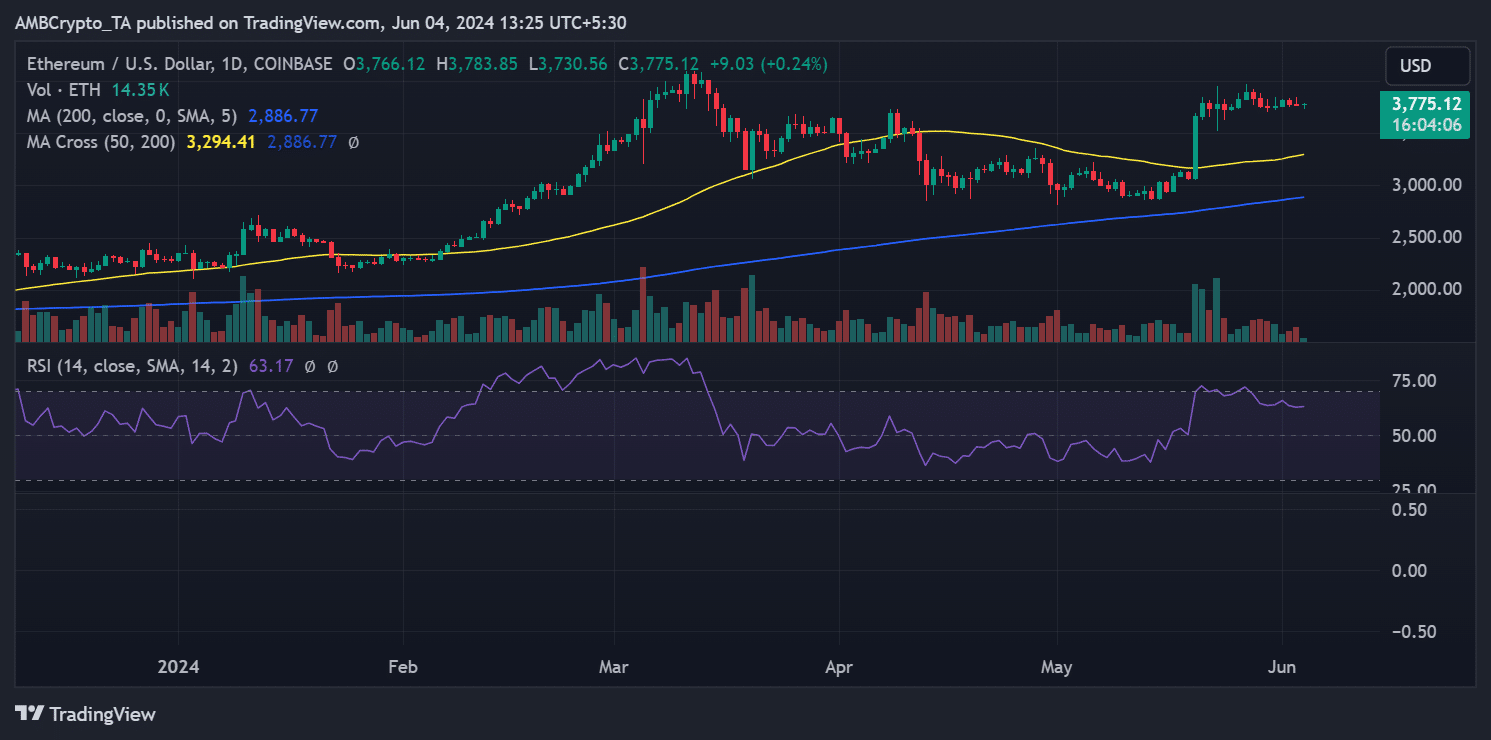Click the open price value O3,766.12

384,64
